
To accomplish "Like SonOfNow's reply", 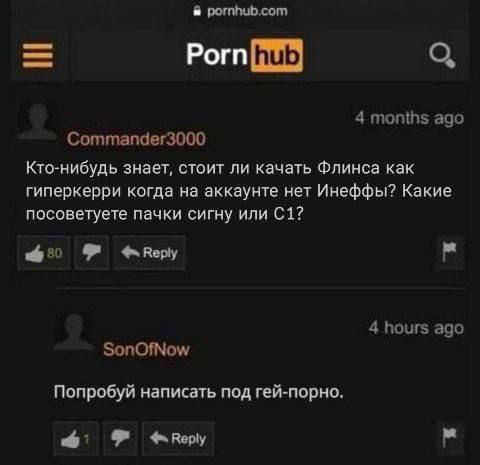I will coord(76,439).
